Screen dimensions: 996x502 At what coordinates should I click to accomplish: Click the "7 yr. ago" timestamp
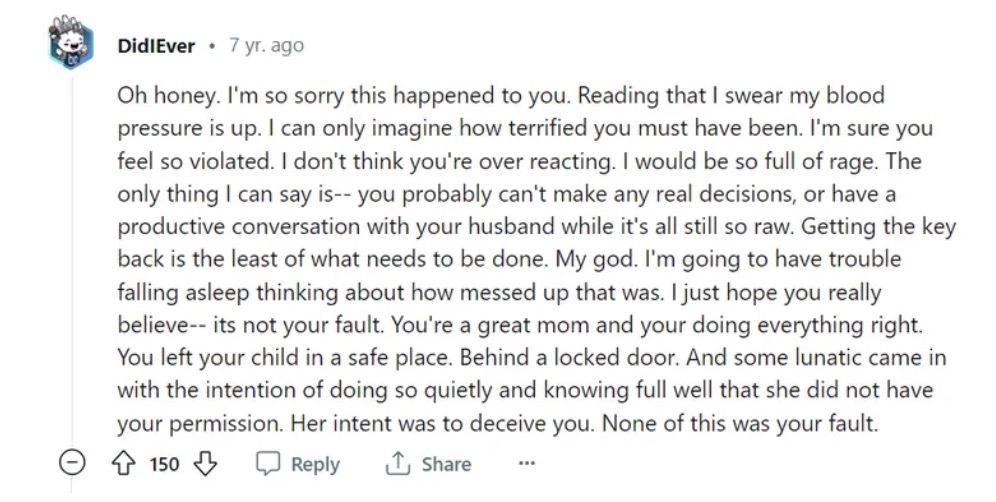266,46
